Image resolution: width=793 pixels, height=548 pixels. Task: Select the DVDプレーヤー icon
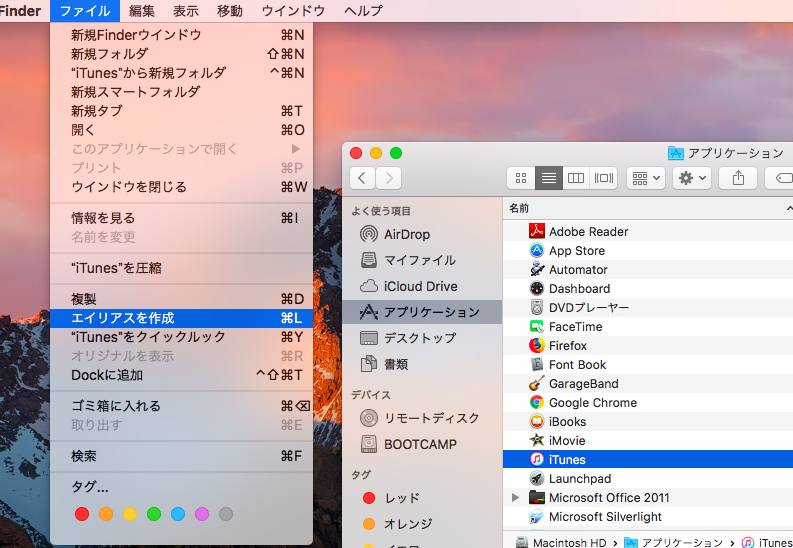(537, 307)
